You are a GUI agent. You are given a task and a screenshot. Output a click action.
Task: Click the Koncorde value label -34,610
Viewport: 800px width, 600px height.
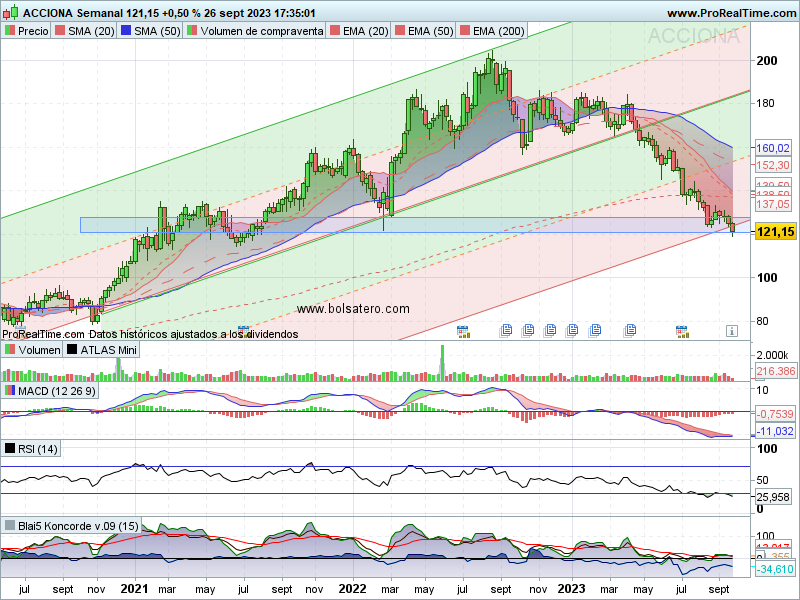pos(774,569)
